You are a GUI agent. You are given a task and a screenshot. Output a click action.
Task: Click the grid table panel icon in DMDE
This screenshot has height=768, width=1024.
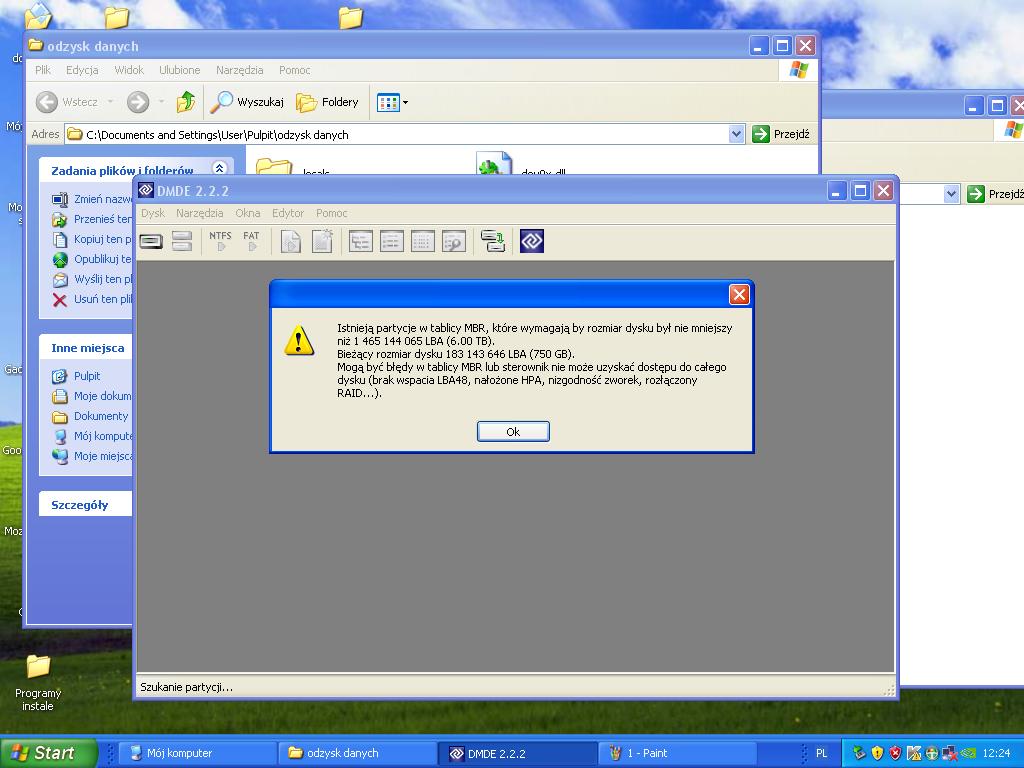click(423, 241)
